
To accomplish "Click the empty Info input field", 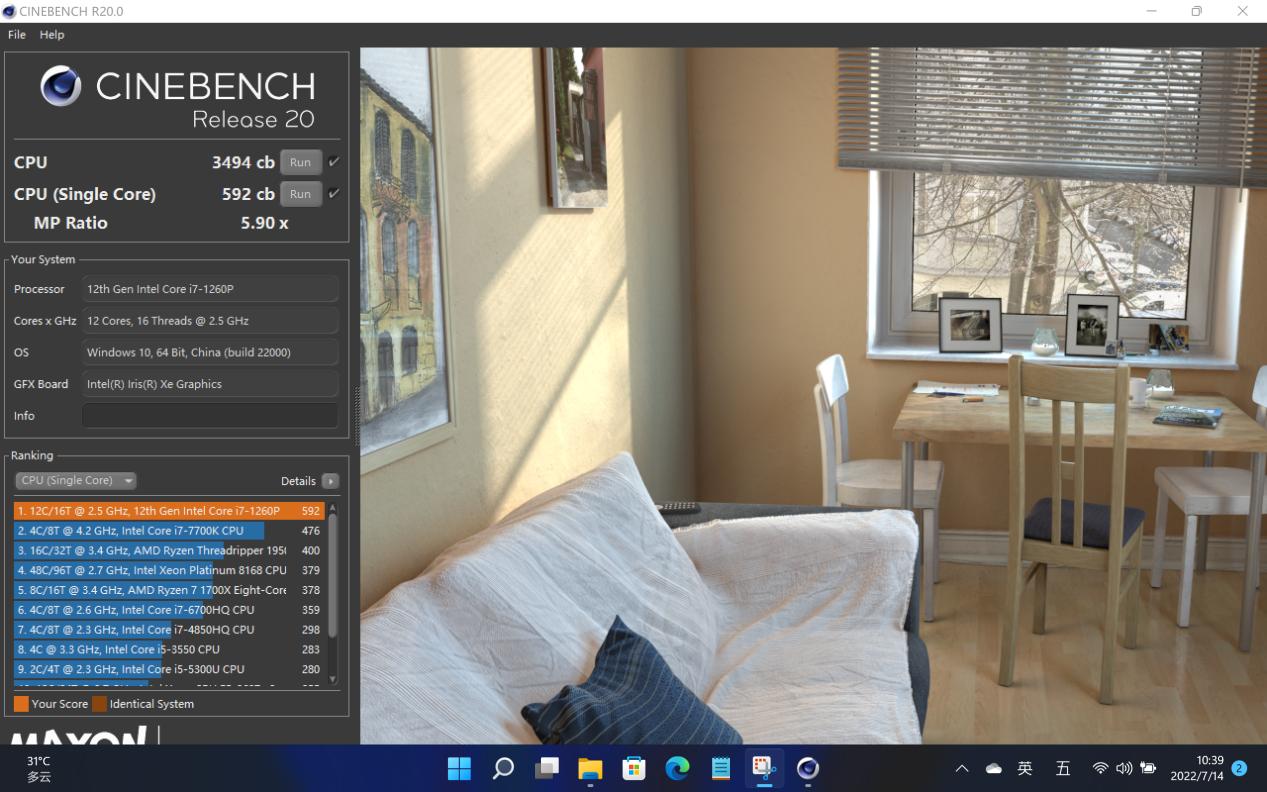I will (210, 416).
